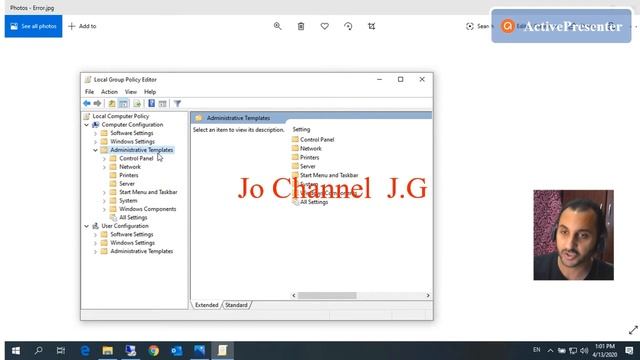Open the Windows Start menu
Viewport: 640px width, 360px height.
[16, 351]
